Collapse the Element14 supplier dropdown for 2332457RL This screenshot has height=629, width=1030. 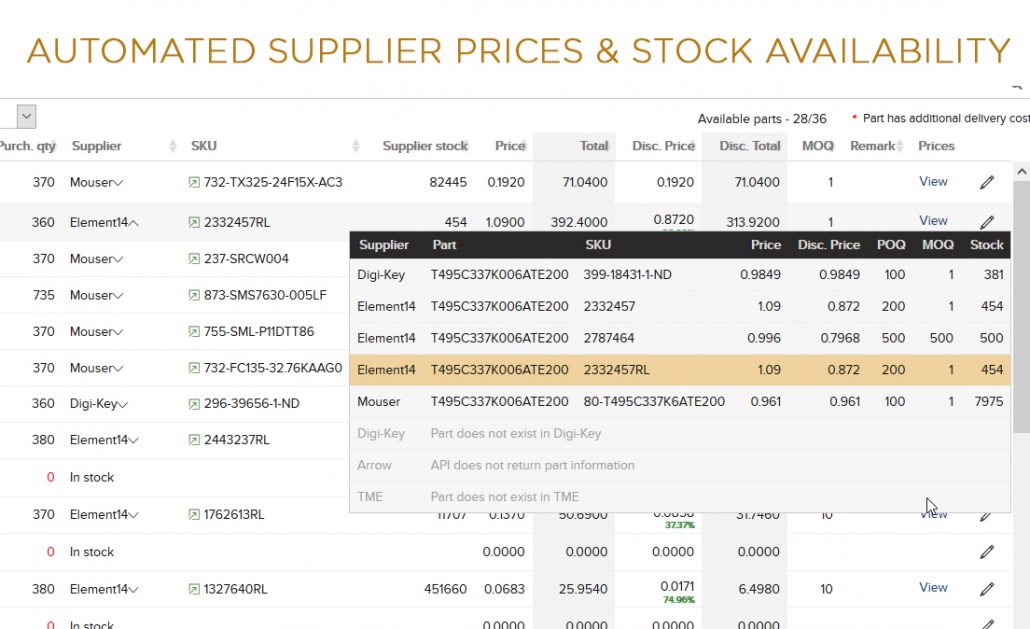click(x=134, y=223)
